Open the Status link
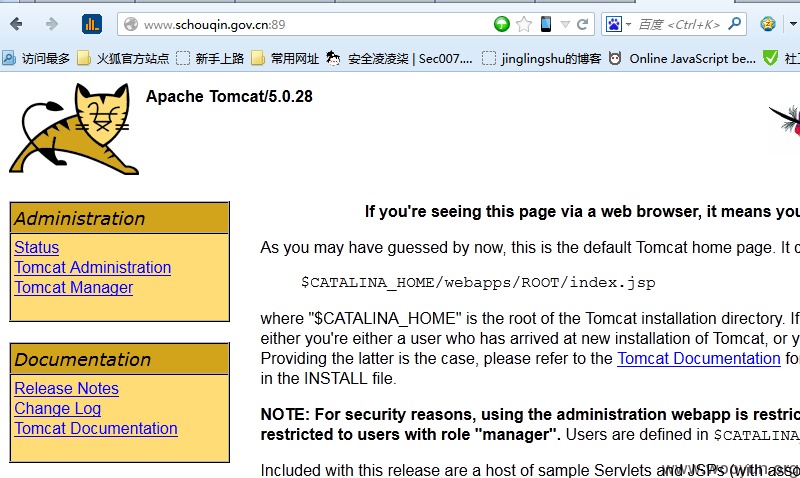 click(37, 247)
